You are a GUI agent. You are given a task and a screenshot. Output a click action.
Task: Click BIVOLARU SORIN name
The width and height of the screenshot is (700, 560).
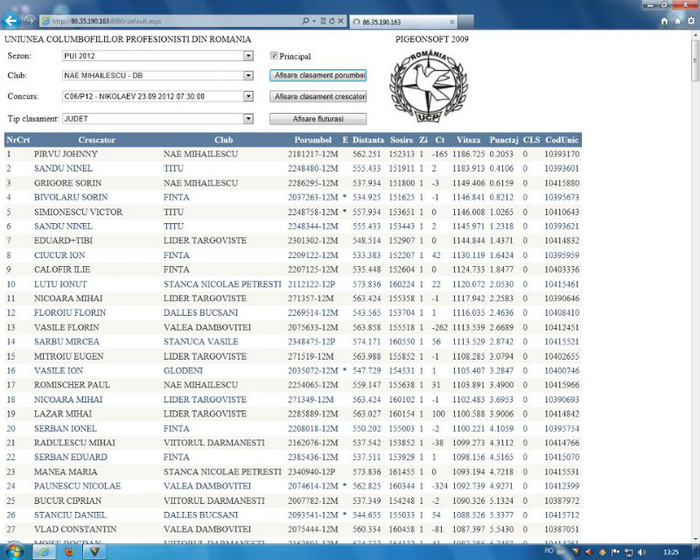(x=71, y=197)
